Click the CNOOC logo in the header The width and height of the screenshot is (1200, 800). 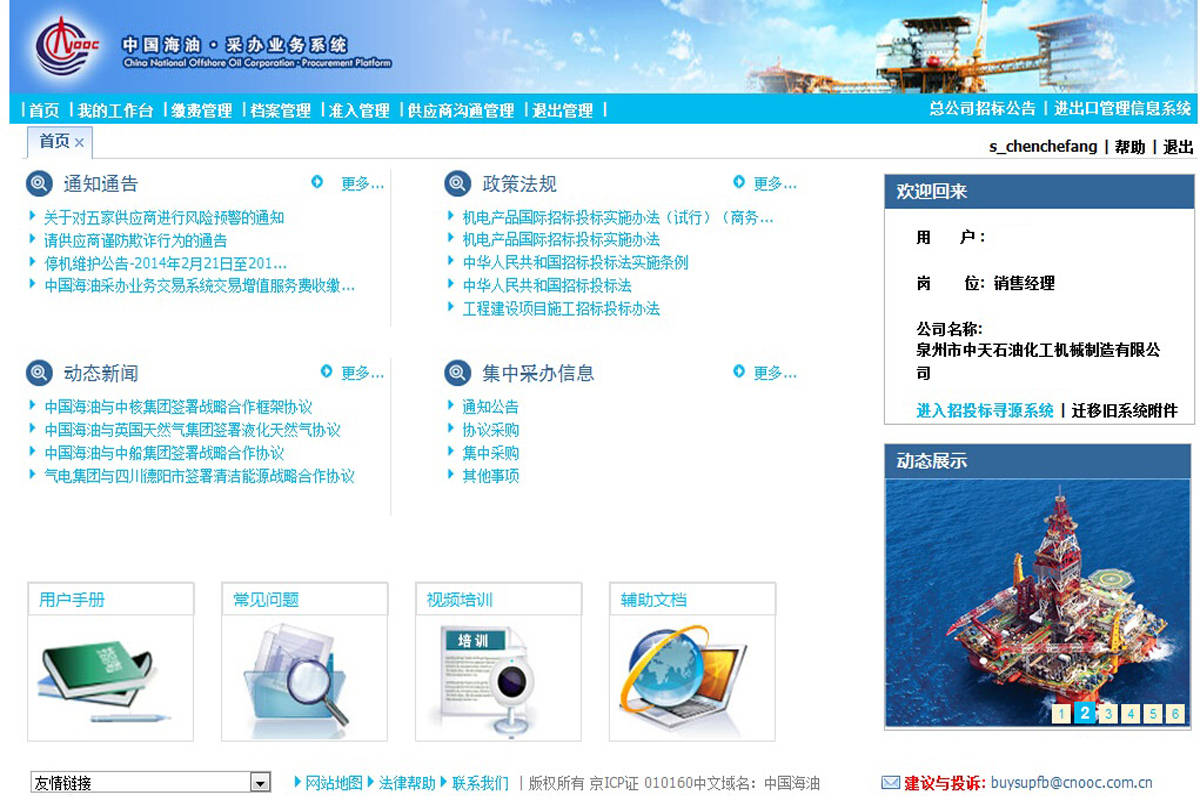point(67,48)
